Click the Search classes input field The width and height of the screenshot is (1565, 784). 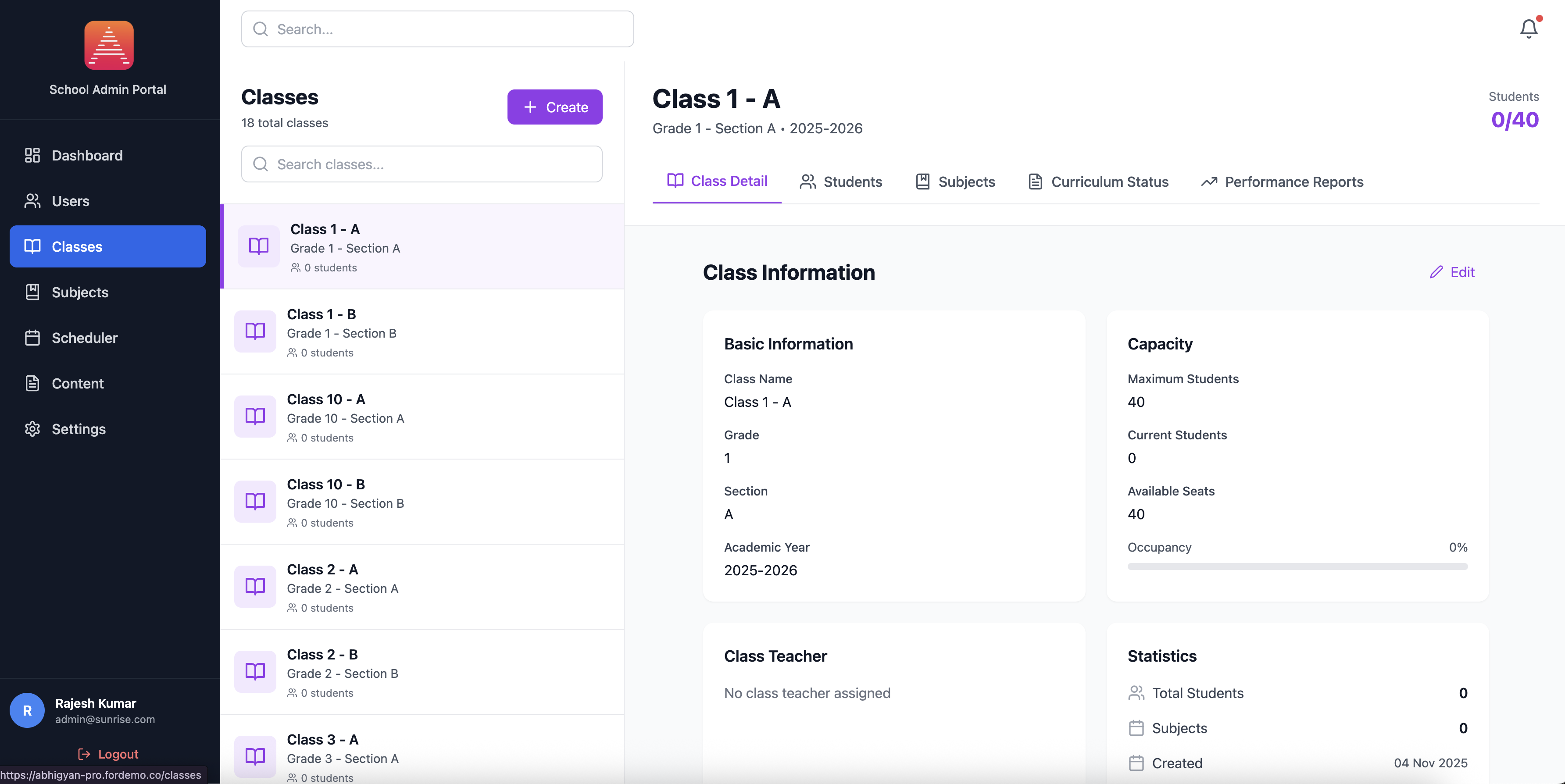click(x=422, y=164)
